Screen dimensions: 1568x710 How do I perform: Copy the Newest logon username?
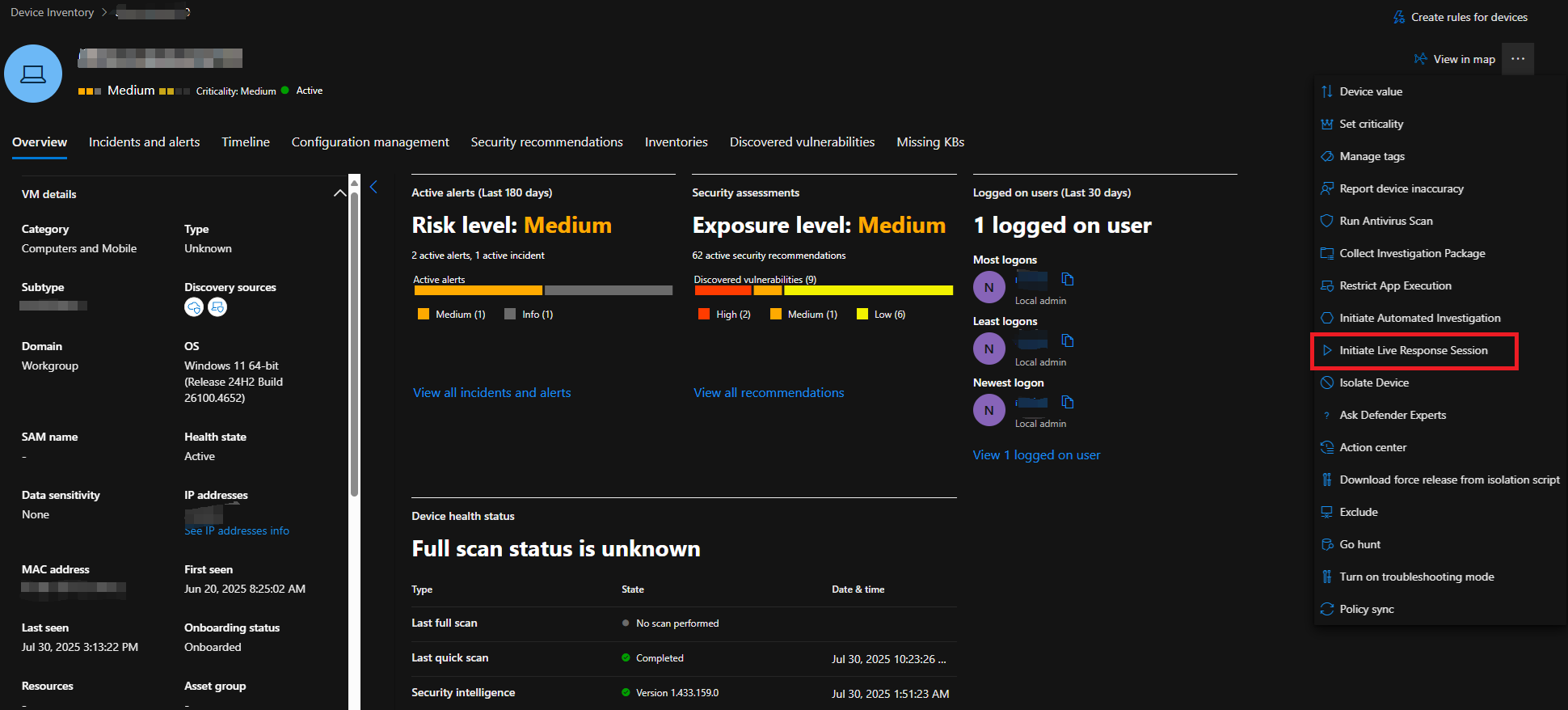pyautogui.click(x=1068, y=402)
